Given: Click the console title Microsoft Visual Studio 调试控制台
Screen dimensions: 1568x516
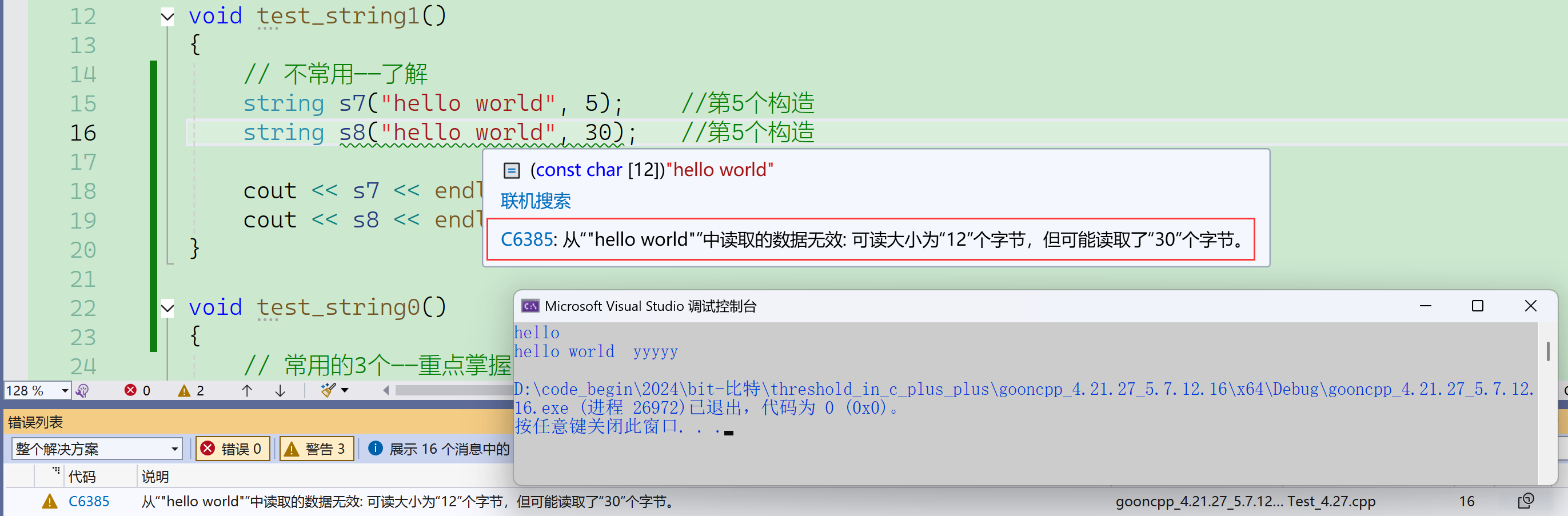Looking at the screenshot, I should [651, 306].
